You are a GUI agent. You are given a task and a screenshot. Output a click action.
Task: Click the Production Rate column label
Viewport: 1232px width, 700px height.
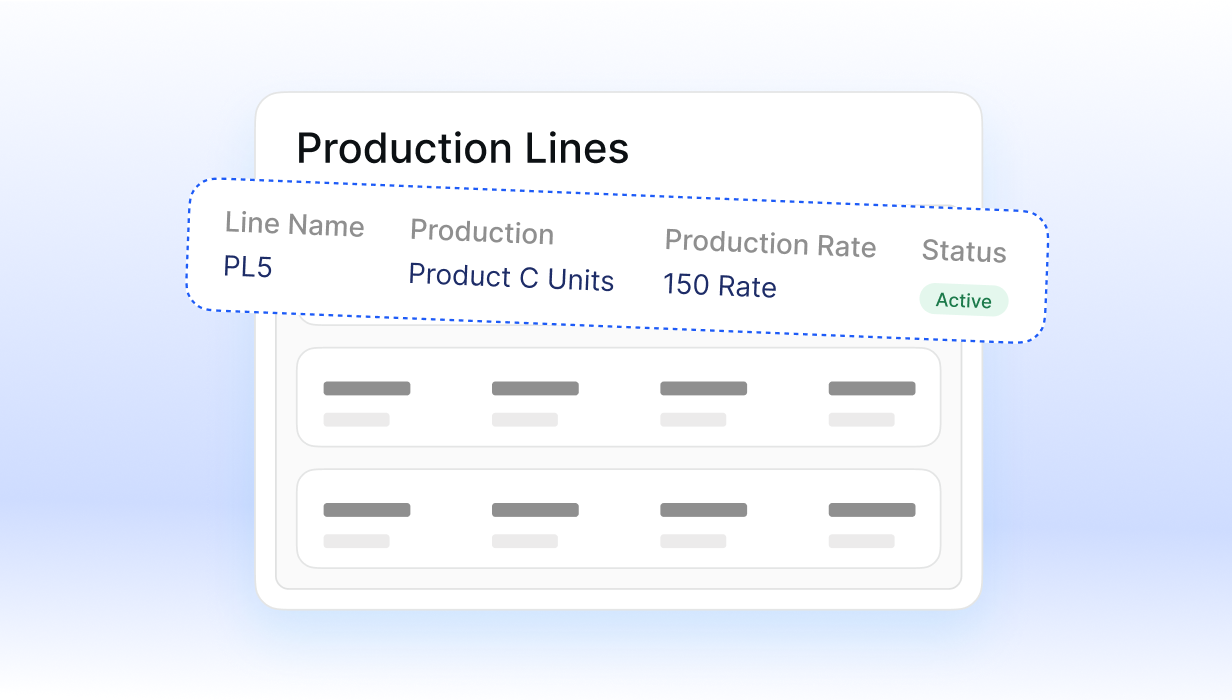[x=770, y=244]
